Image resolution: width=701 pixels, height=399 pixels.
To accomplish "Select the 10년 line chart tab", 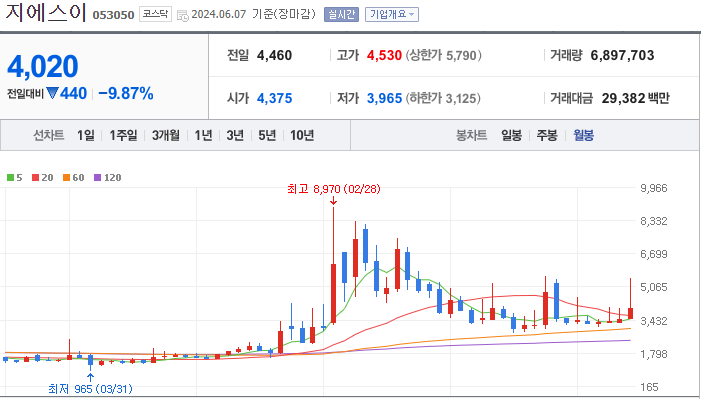I will coord(302,135).
